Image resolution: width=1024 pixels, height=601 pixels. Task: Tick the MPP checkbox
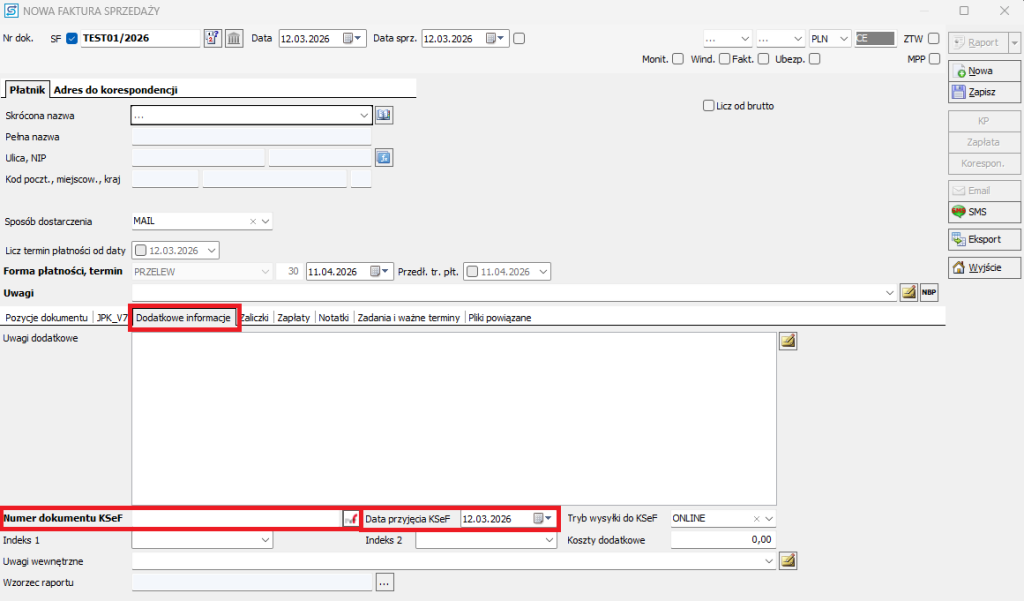[934, 59]
